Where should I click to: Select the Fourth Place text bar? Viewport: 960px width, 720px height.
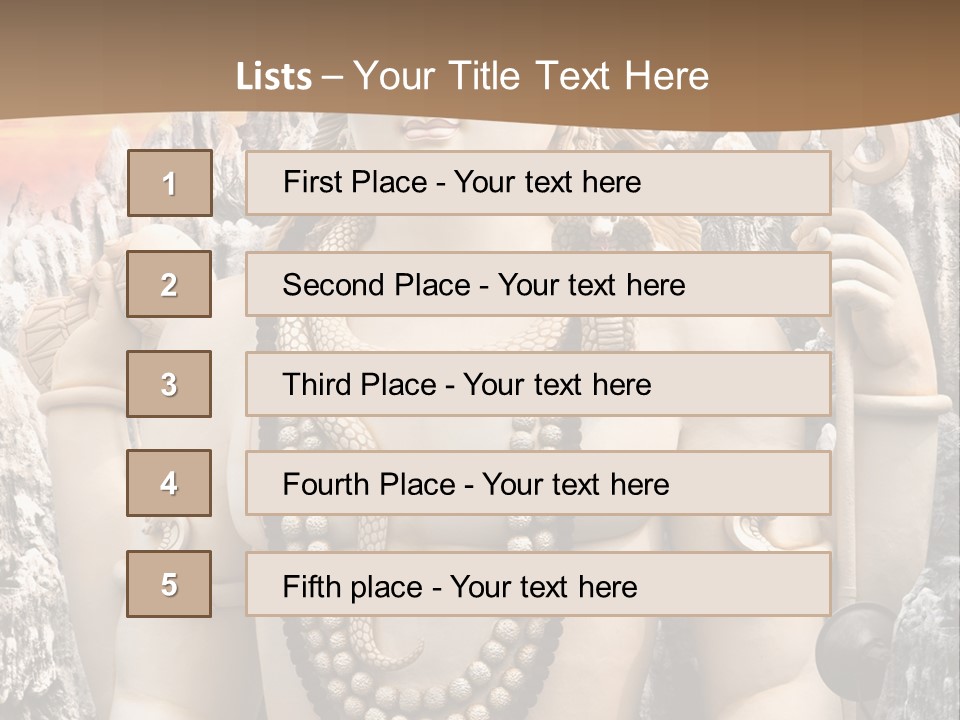[x=538, y=483]
